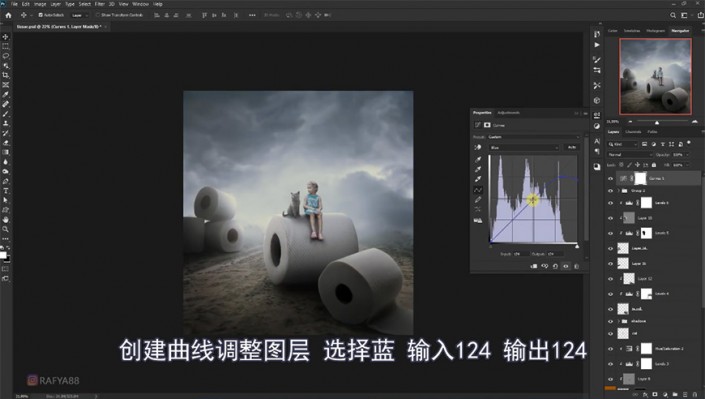This screenshot has height=399, width=705.
Task: Open the Filter menu
Action: [x=100, y=4]
